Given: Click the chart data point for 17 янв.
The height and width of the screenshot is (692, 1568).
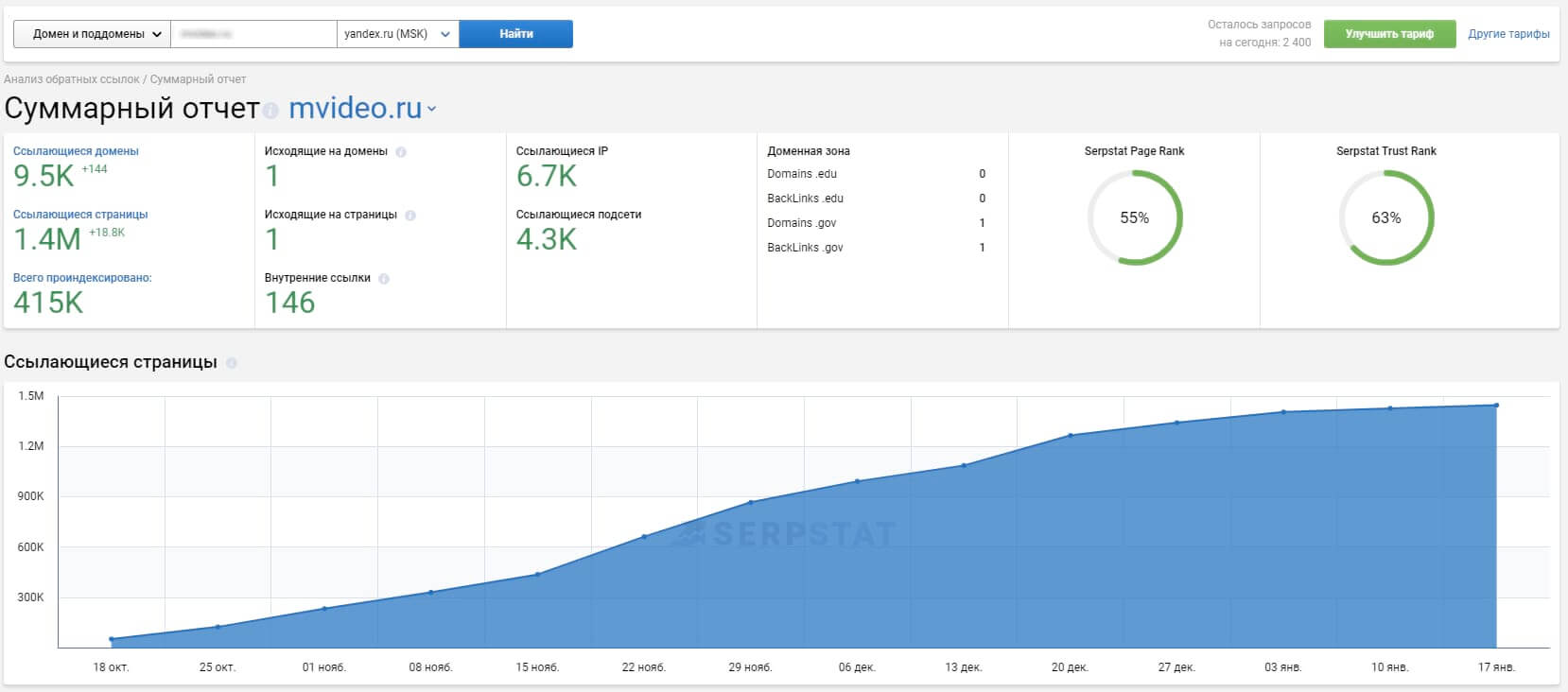Looking at the screenshot, I should [x=1496, y=406].
